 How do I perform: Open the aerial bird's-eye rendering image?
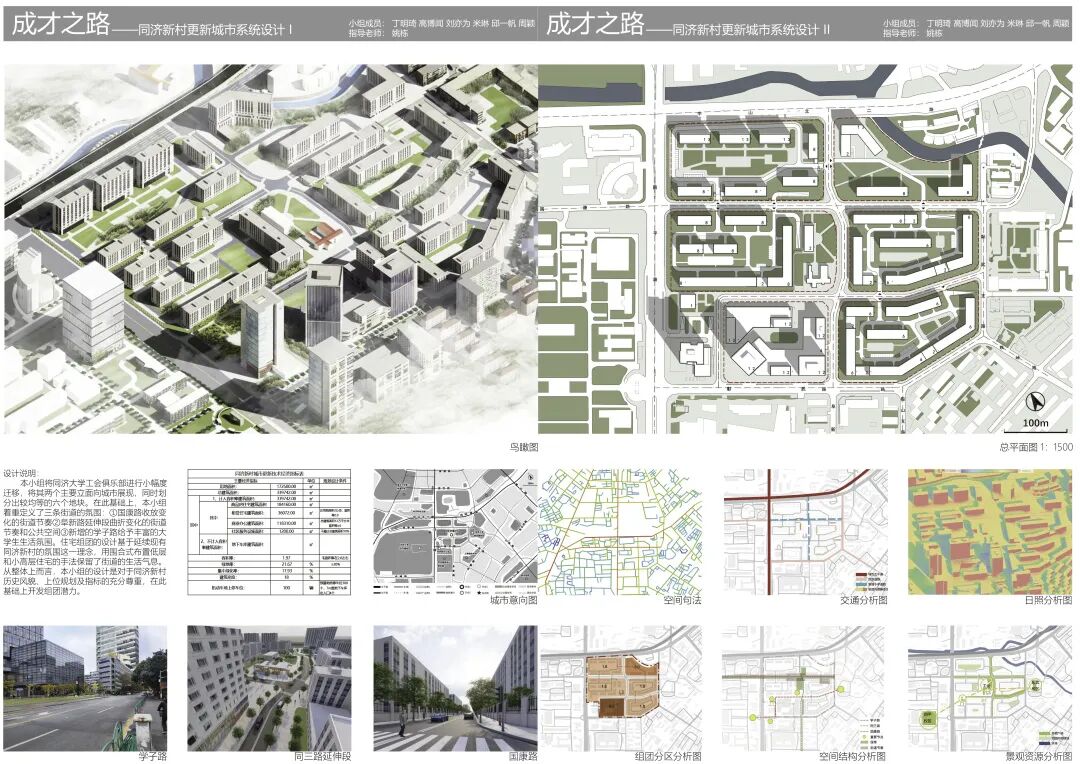(270, 249)
